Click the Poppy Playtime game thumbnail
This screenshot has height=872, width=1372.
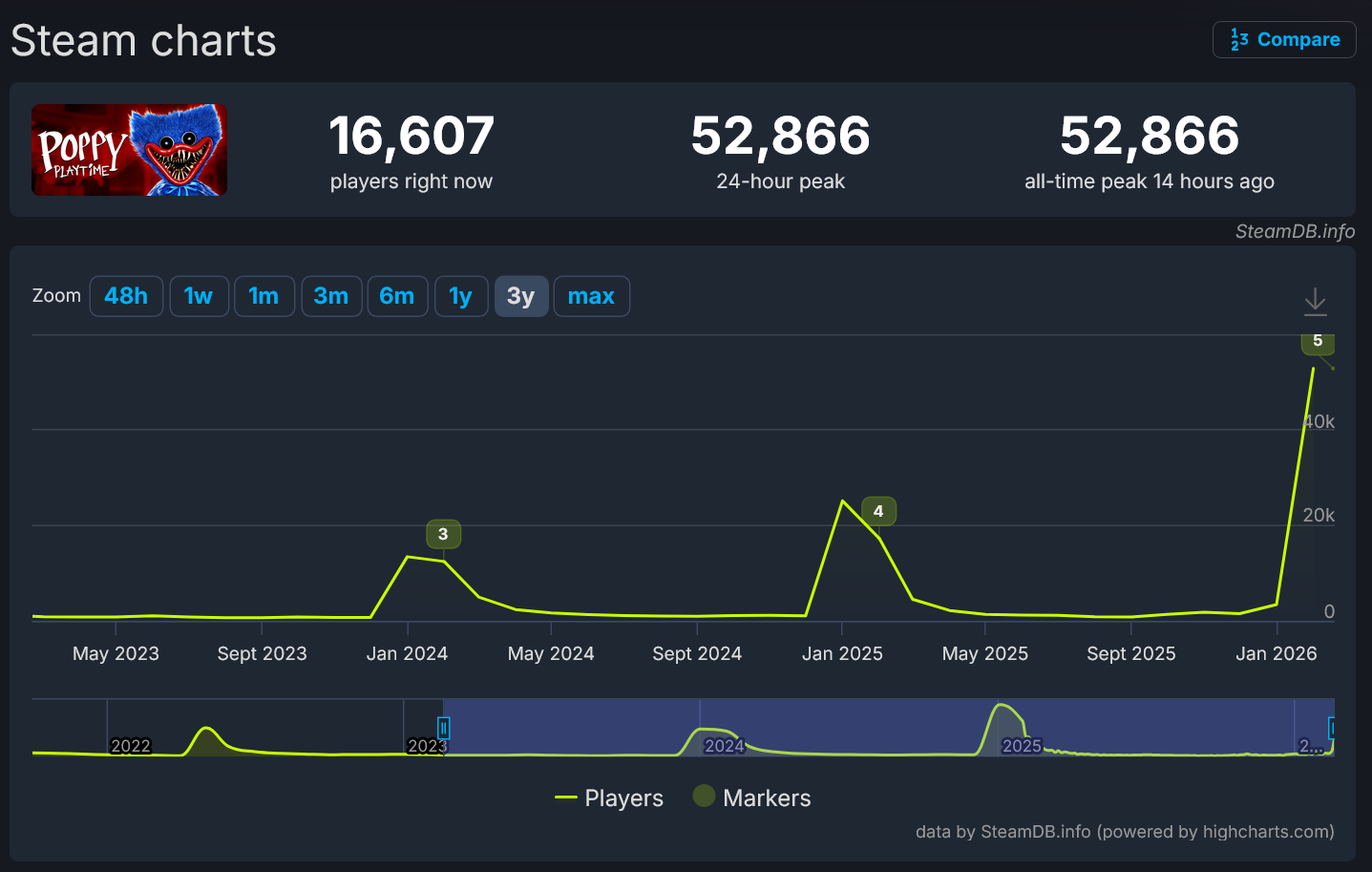(129, 150)
